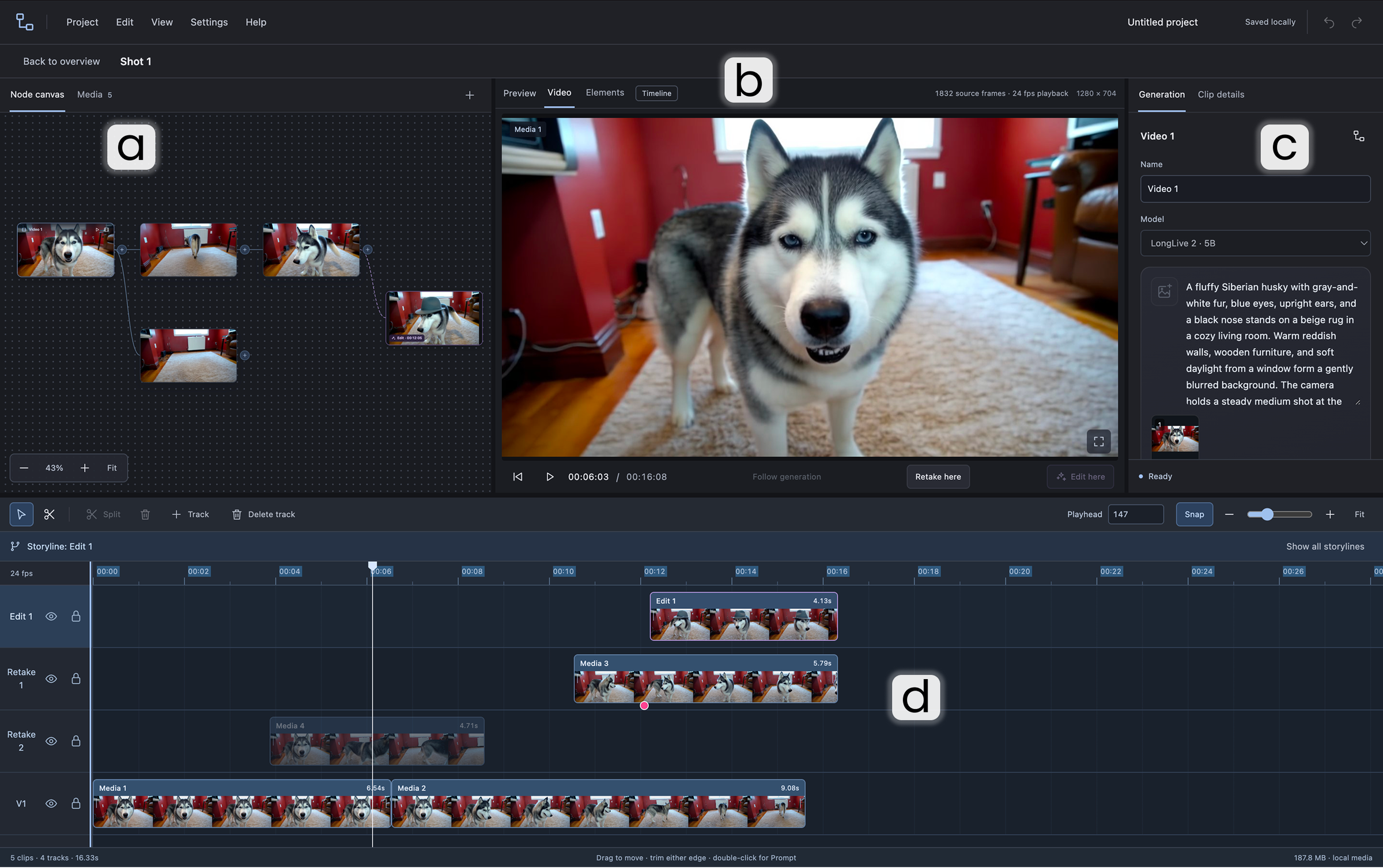Select the pointer selection tool
This screenshot has width=1383, height=868.
tap(21, 514)
